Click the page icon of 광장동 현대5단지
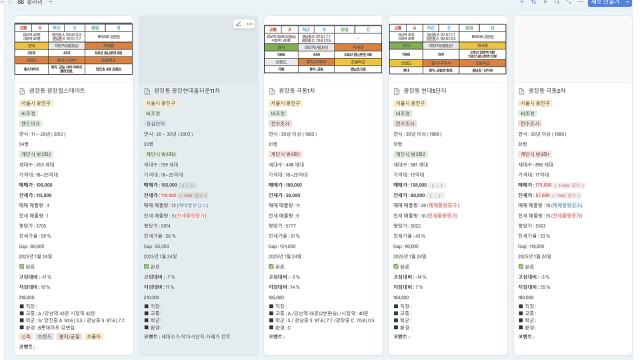Image resolution: width=640 pixels, height=360 pixels. [x=396, y=91]
